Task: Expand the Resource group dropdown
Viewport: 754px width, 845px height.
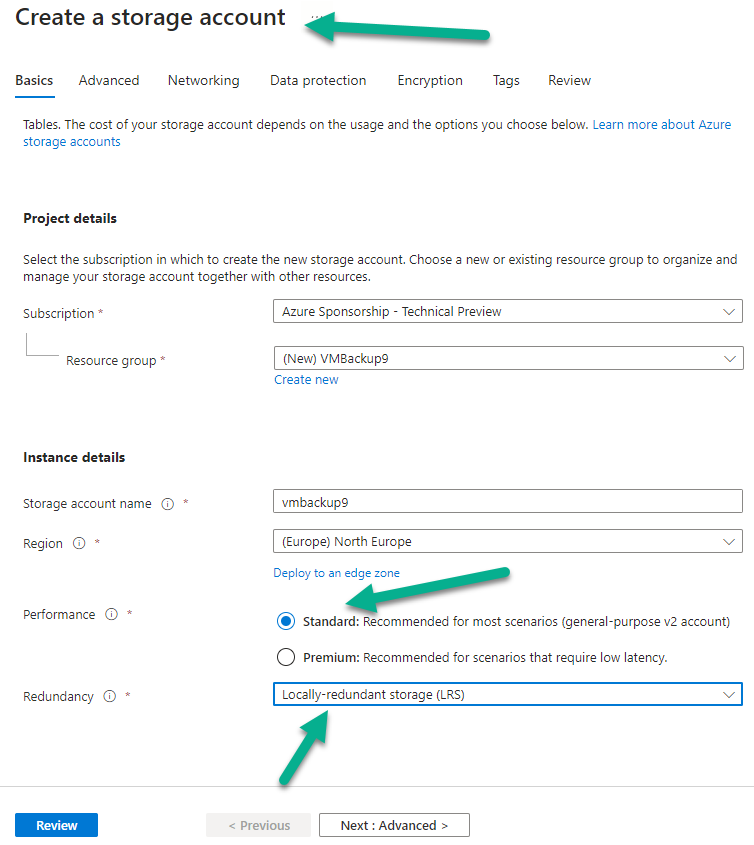Action: (508, 358)
